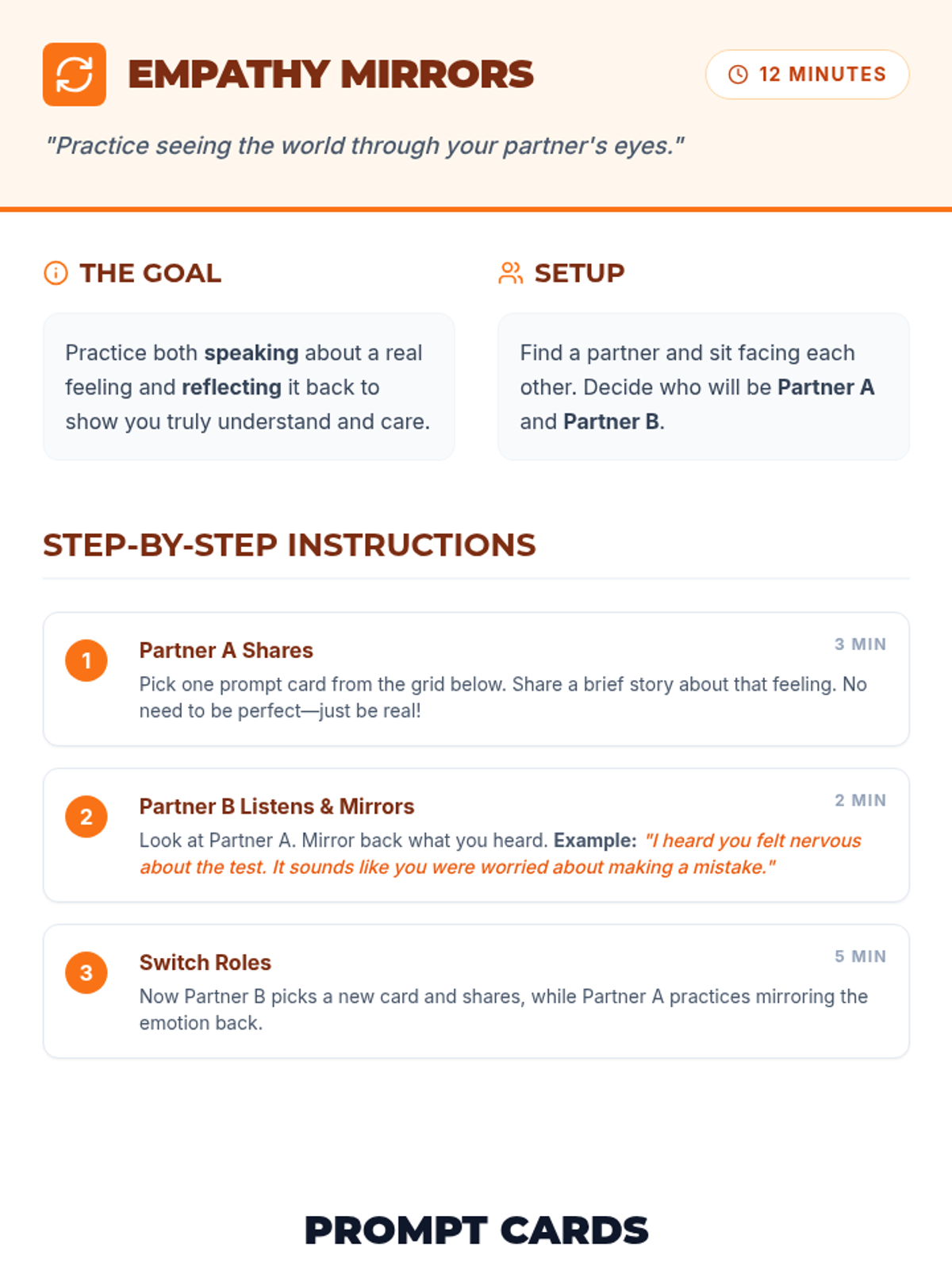Click the orange step 2 number circle

86,817
